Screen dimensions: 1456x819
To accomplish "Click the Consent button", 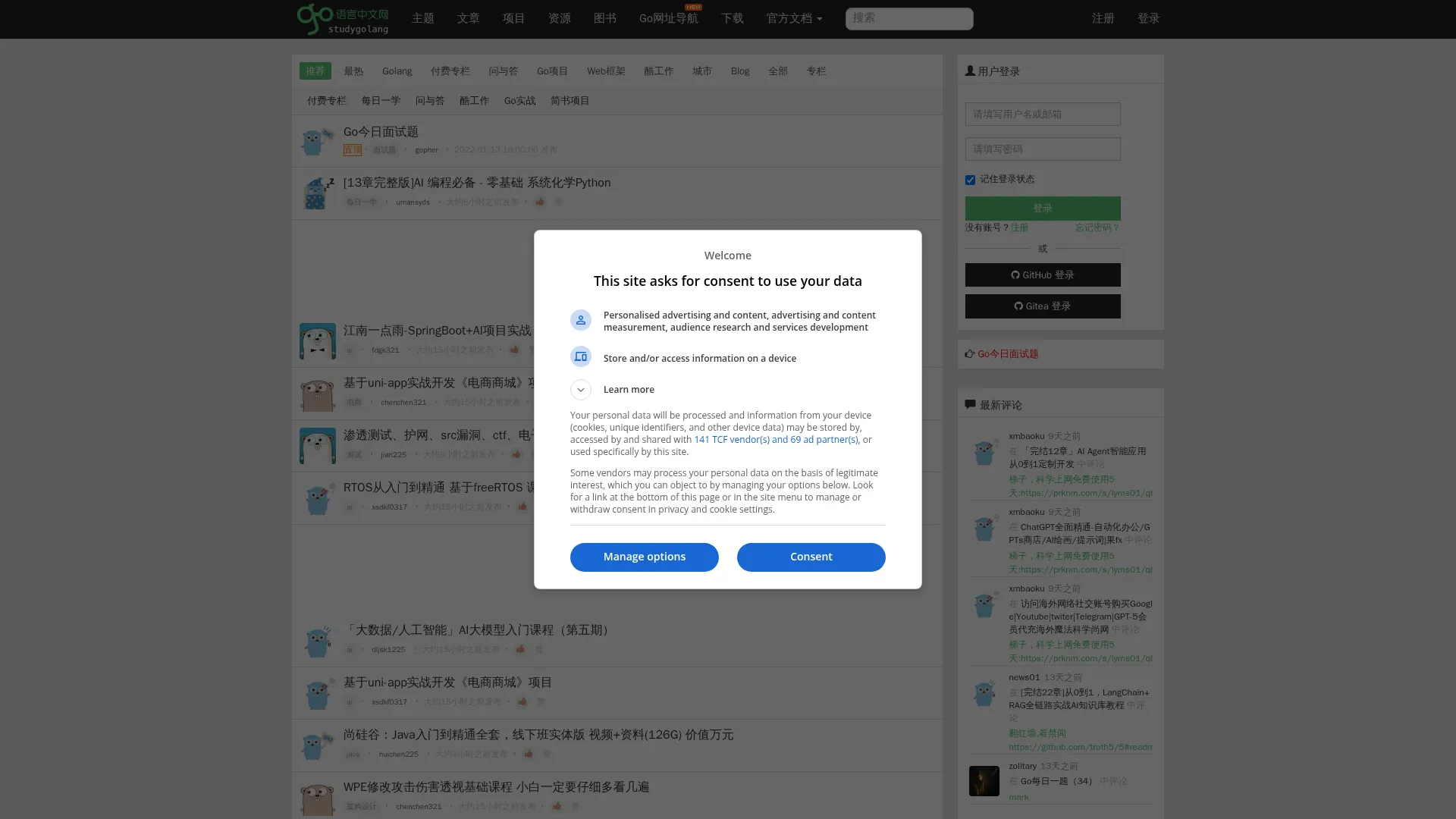I will point(811,557).
